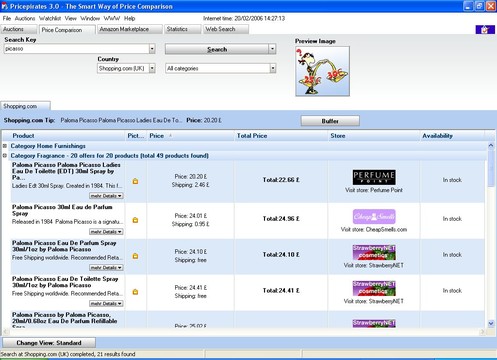This screenshot has width=497, height=360.
Task: Select the Price Comparison tab
Action: [x=67, y=30]
